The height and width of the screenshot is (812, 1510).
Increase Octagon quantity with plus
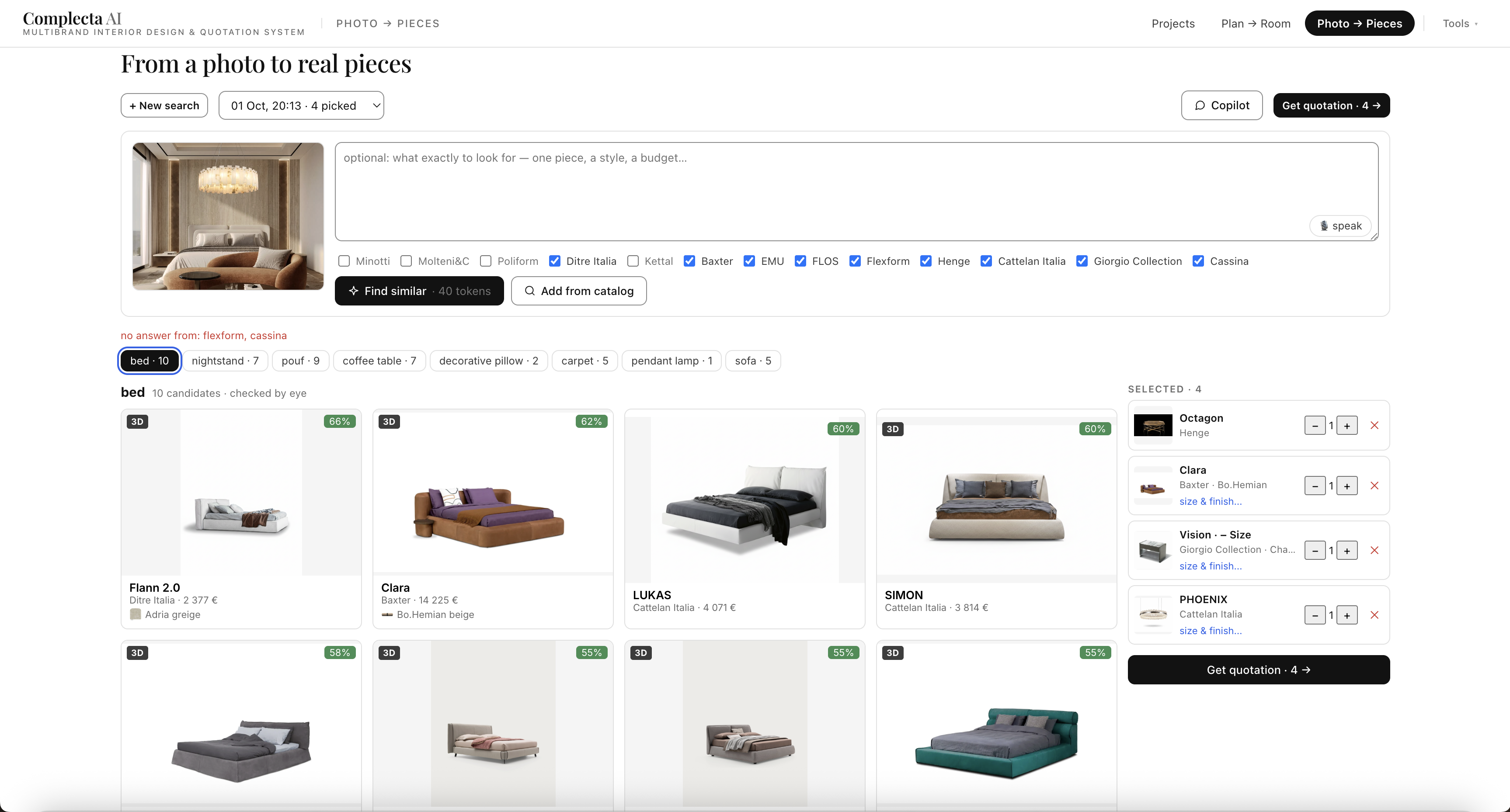[x=1347, y=426]
